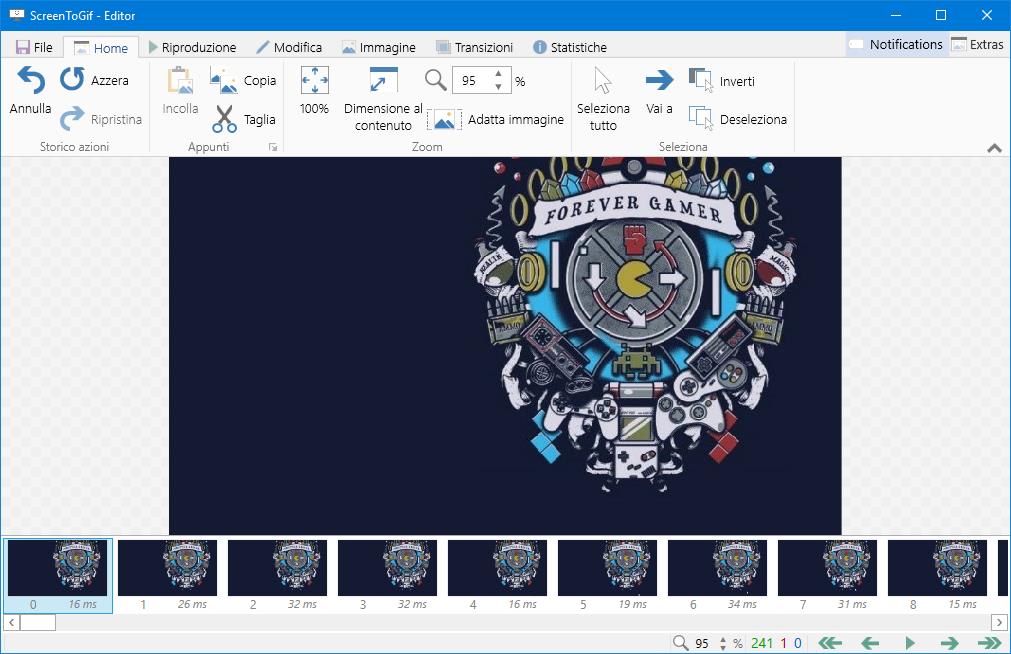The image size is (1011, 654).
Task: Select frame 8 thumbnail
Action: [x=937, y=575]
